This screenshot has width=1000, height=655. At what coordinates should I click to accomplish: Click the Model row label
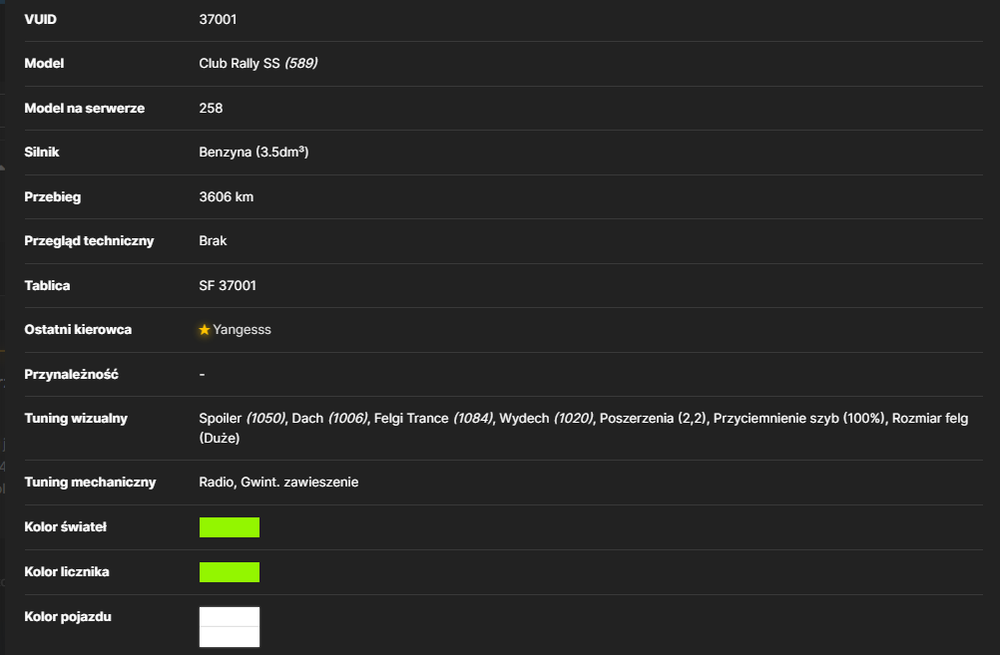(44, 63)
